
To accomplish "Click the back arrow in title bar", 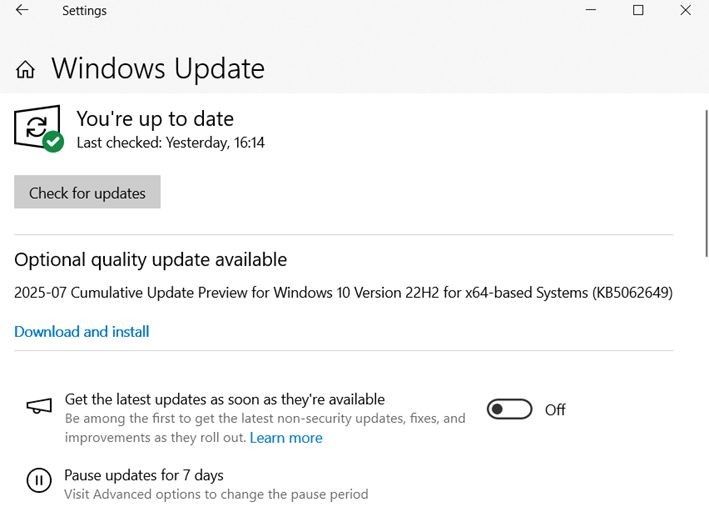I will click(x=22, y=11).
